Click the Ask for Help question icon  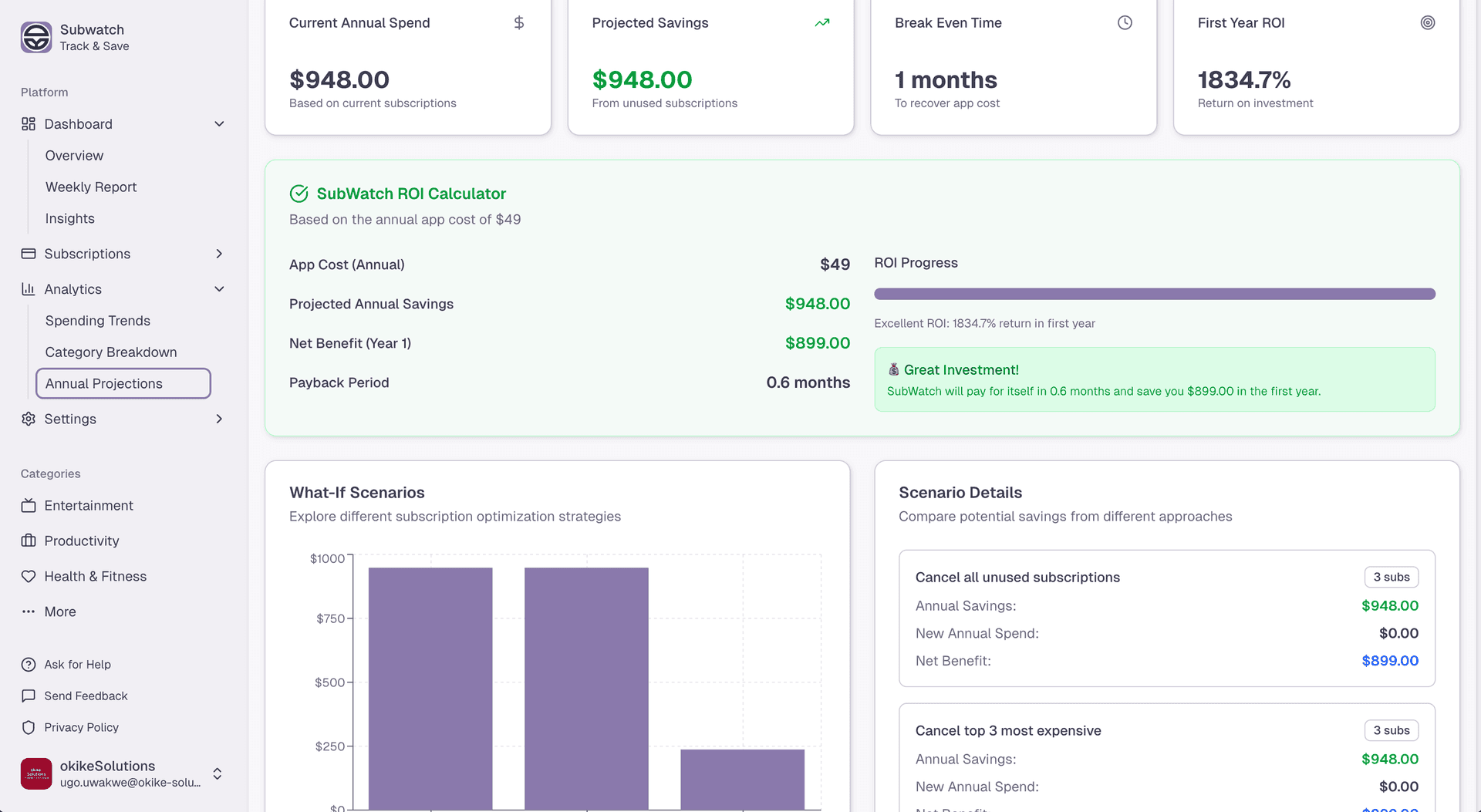click(x=29, y=664)
